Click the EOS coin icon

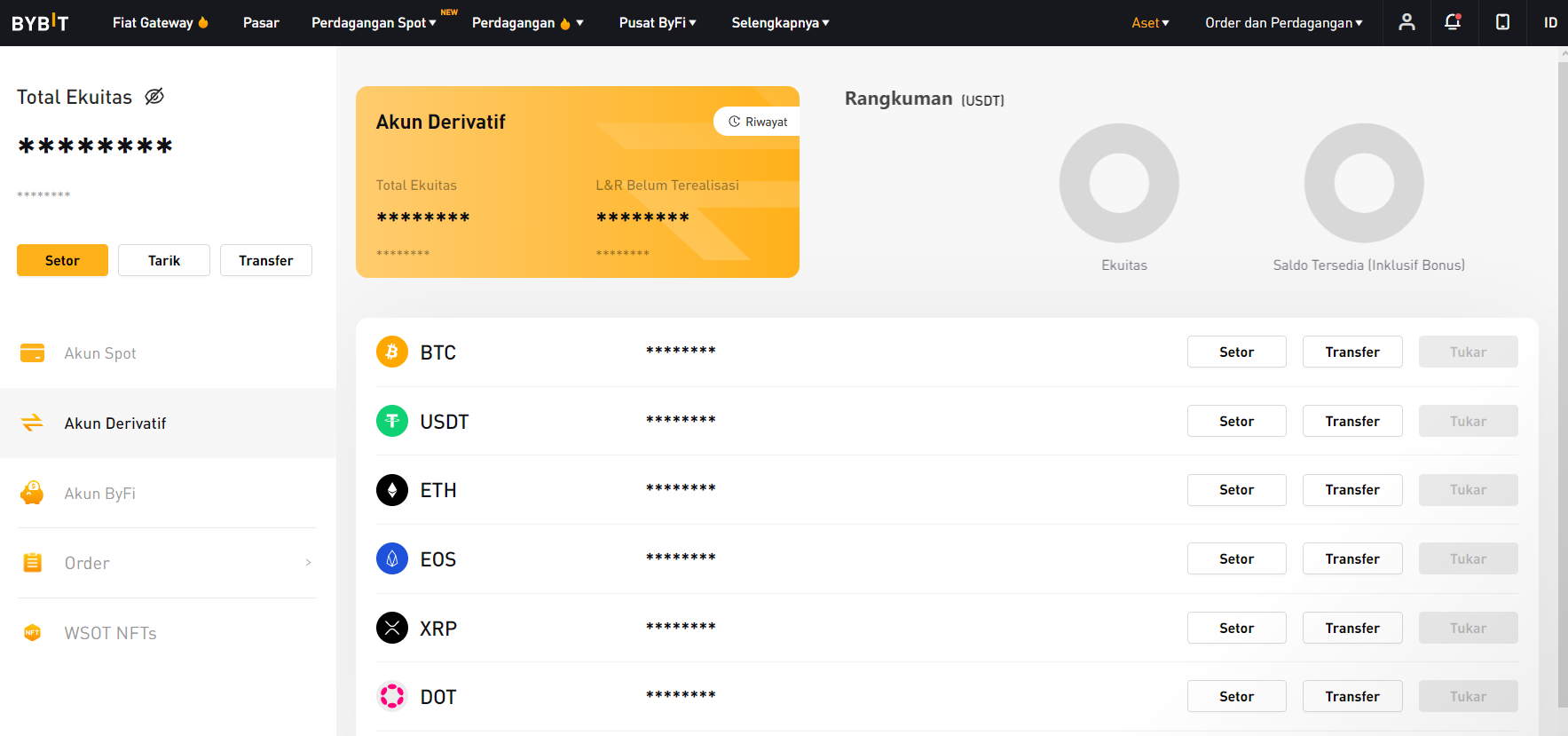[392, 558]
